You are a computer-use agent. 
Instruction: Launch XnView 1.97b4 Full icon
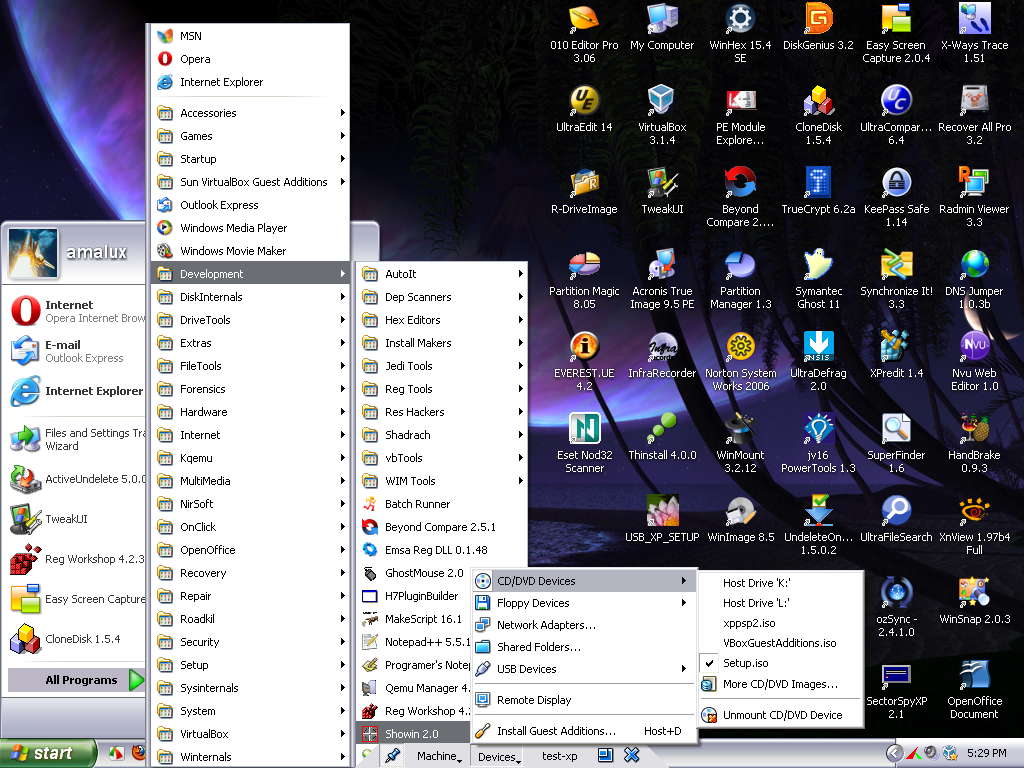(x=974, y=526)
